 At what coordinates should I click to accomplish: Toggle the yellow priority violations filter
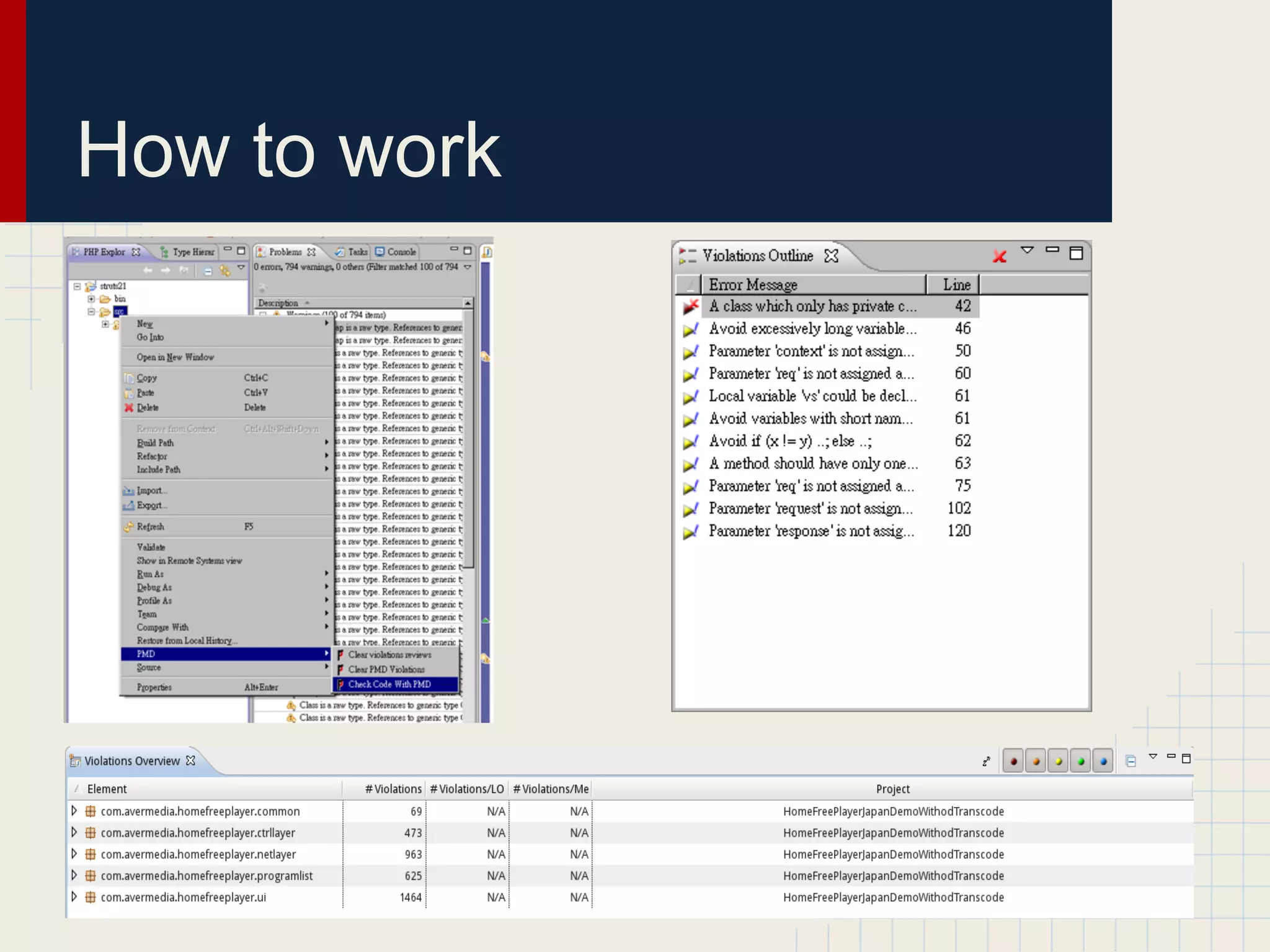click(1058, 761)
